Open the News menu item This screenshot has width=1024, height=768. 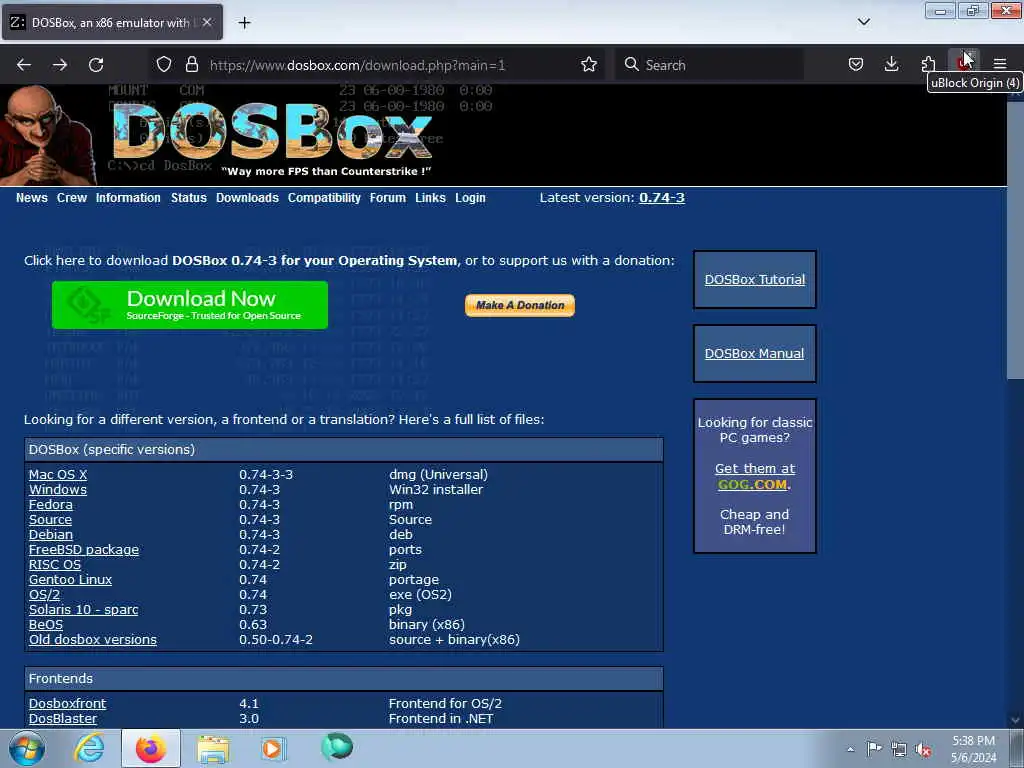31,198
